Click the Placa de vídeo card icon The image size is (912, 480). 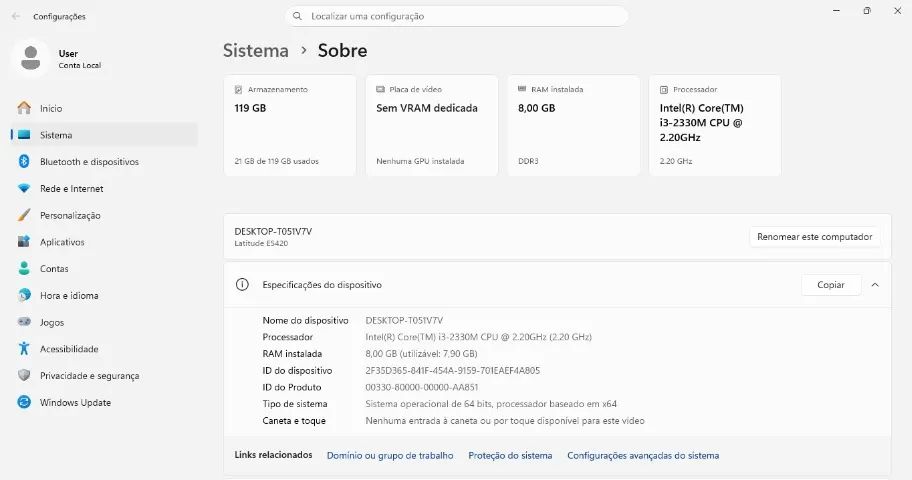click(x=380, y=89)
